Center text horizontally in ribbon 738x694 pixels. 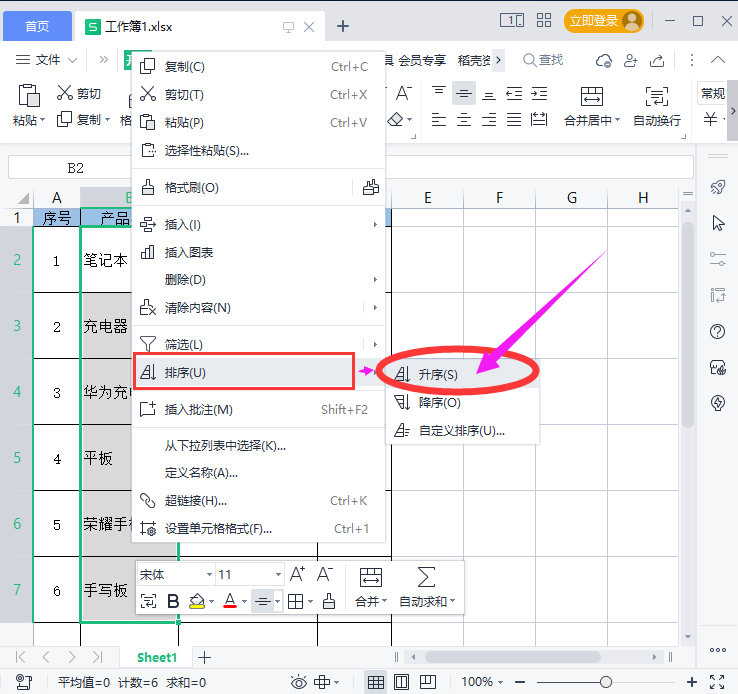(x=464, y=120)
